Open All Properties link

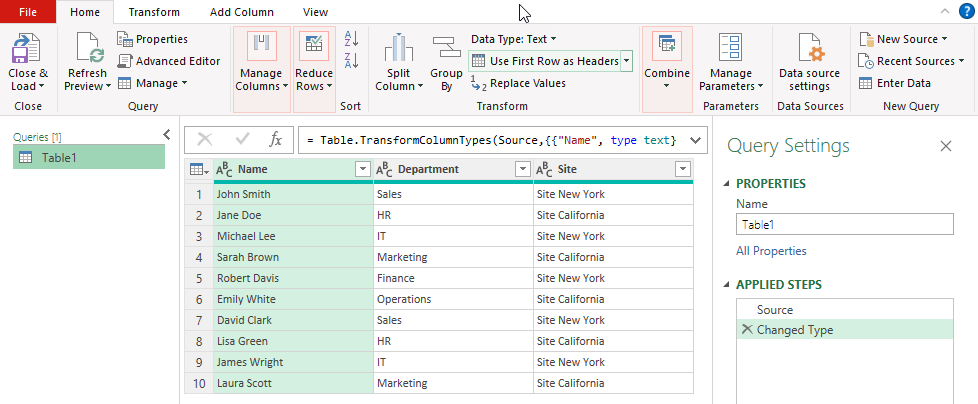(x=771, y=251)
